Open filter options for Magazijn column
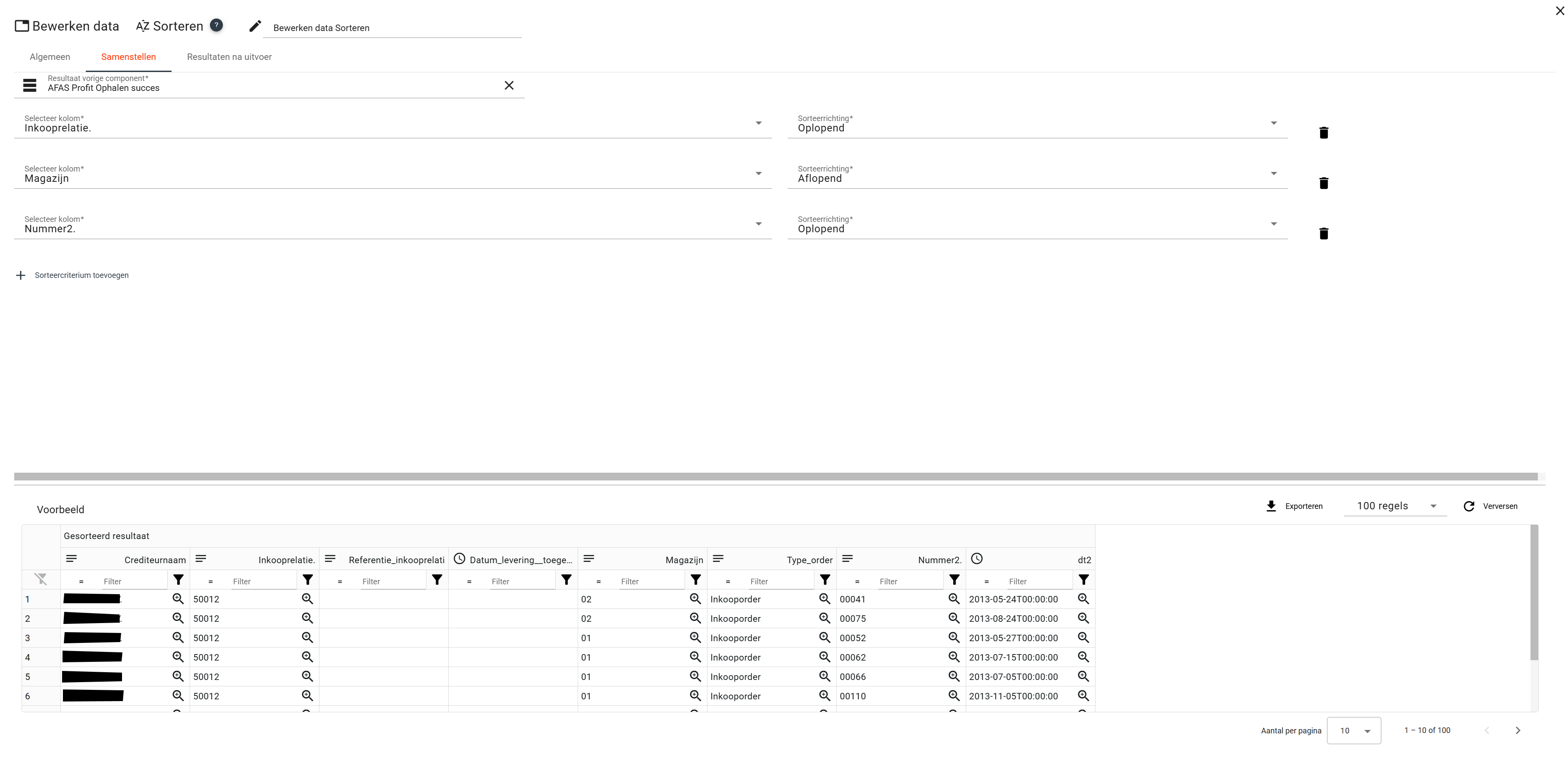Image resolution: width=1568 pixels, height=767 pixels. (696, 580)
